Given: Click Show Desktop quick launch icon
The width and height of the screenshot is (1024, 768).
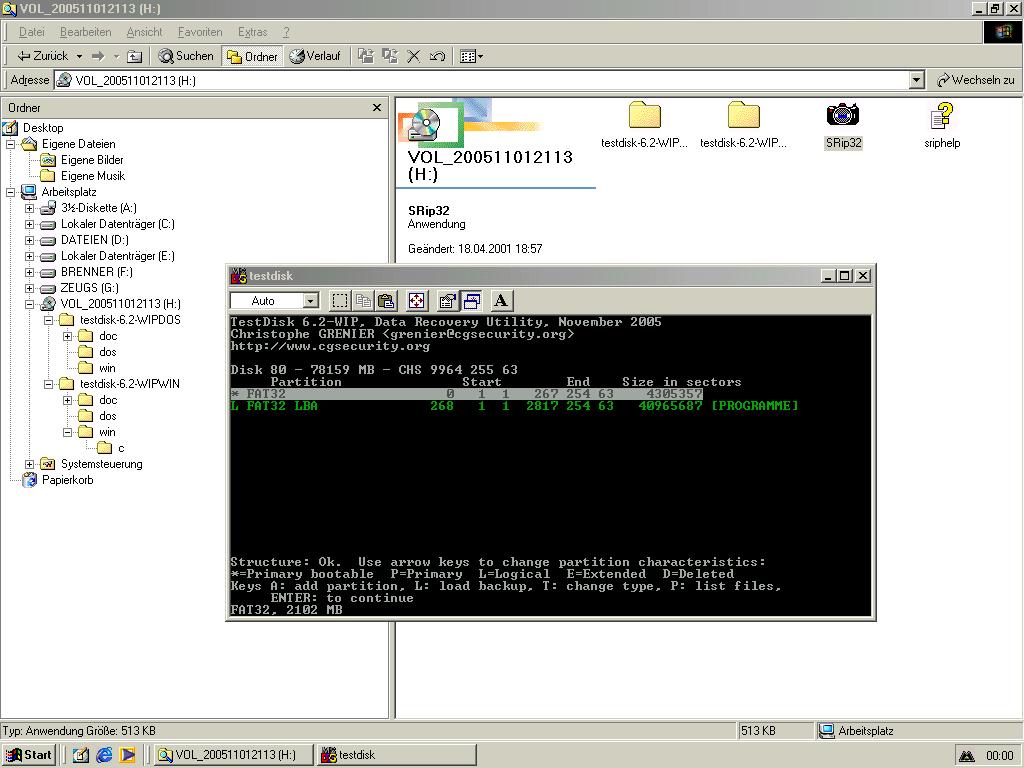Looking at the screenshot, I should tap(80, 755).
